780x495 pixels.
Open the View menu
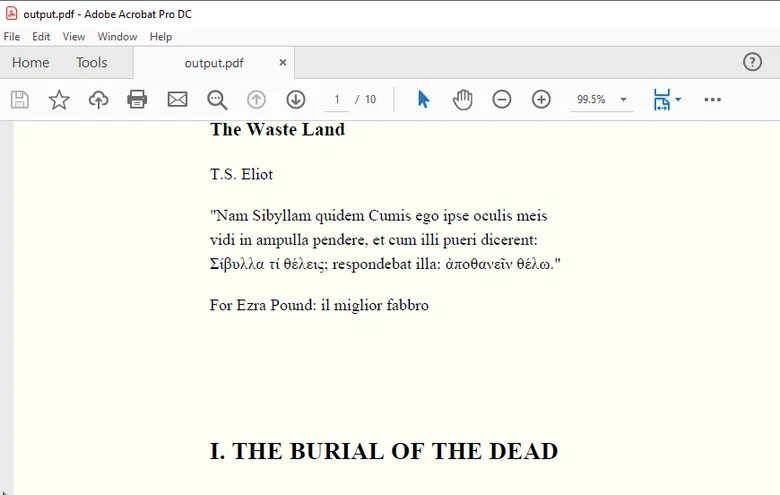pos(74,37)
